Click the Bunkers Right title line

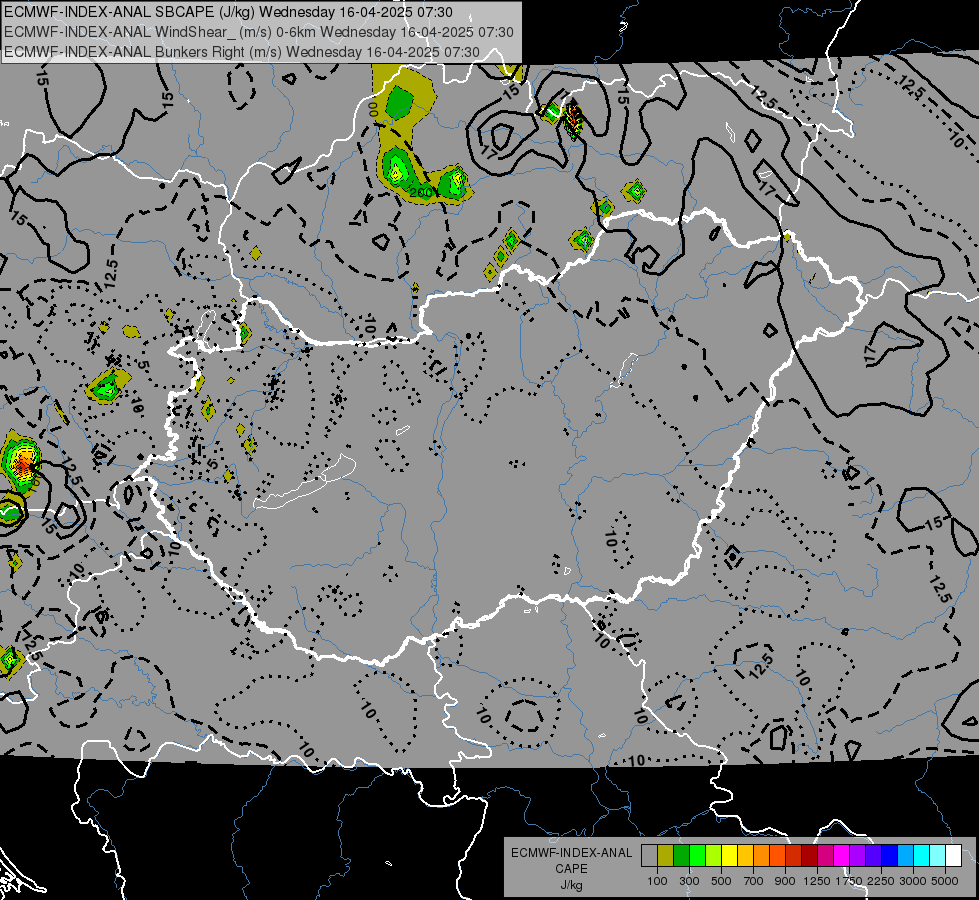tap(242, 52)
